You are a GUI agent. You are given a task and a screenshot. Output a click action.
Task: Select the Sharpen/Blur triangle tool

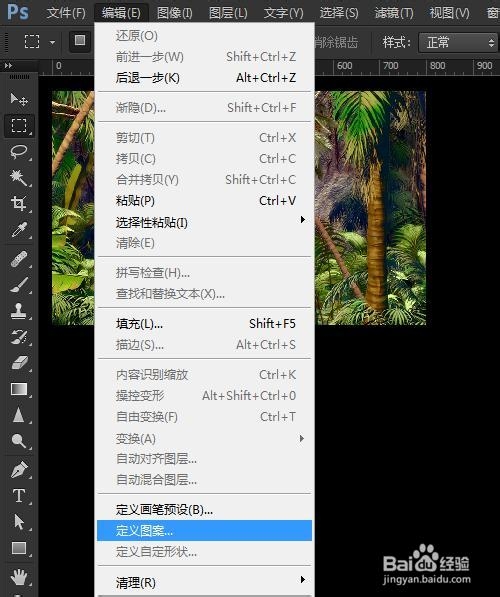(19, 415)
